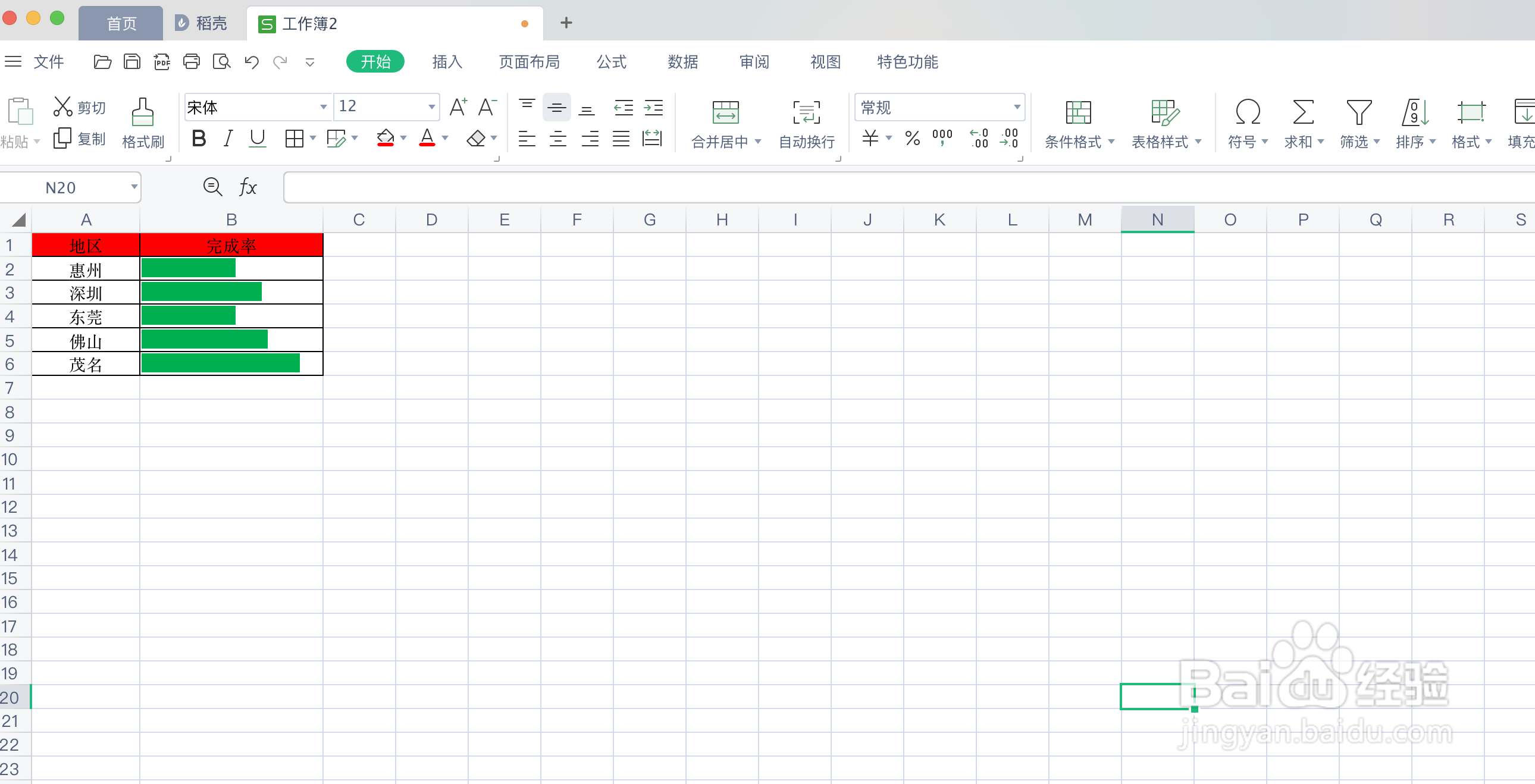Click the zoom magnifier beside fx
The height and width of the screenshot is (784, 1535).
213,187
